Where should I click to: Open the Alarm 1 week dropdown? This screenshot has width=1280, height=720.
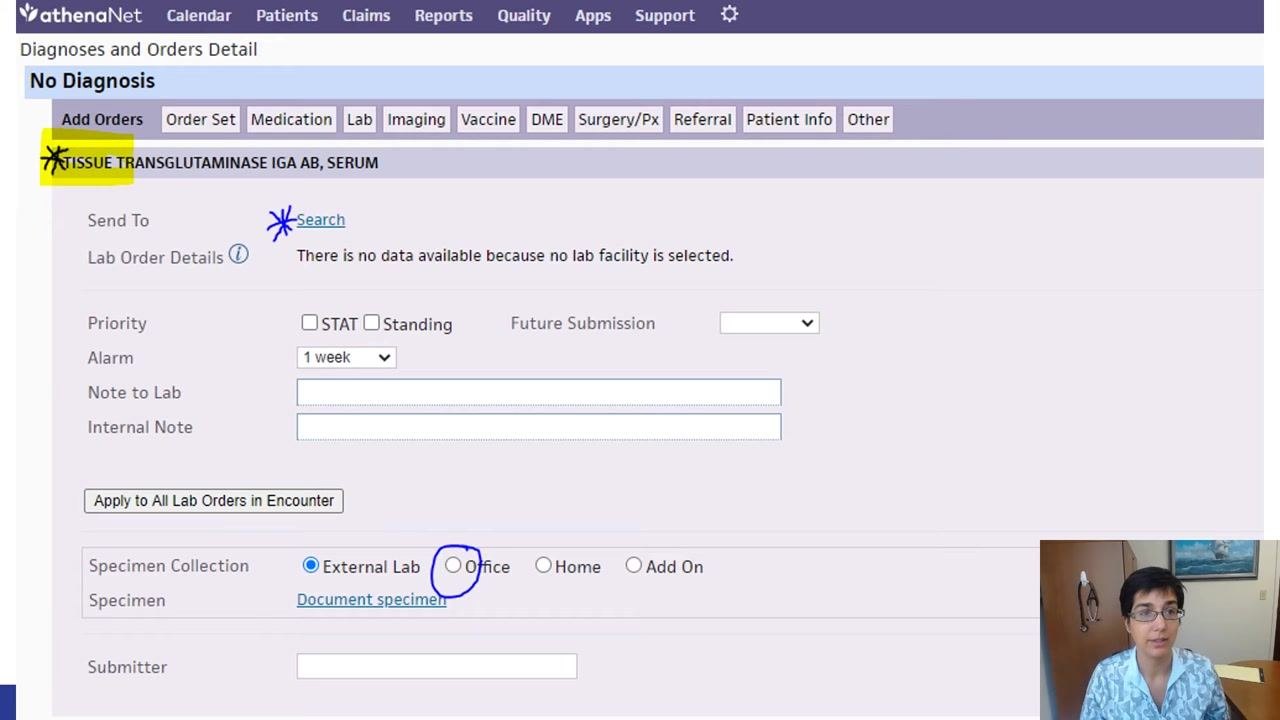click(346, 357)
